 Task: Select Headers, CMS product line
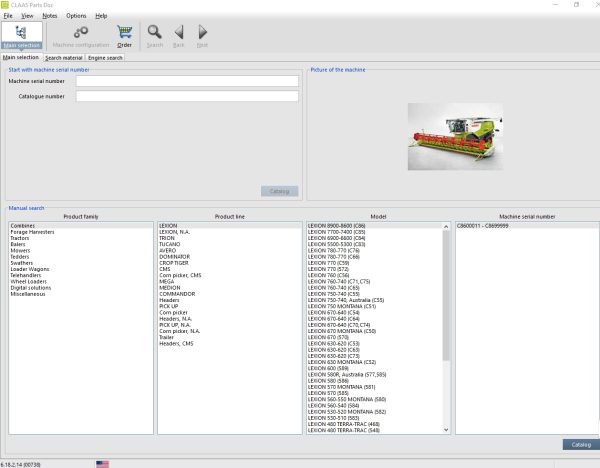click(x=230, y=344)
